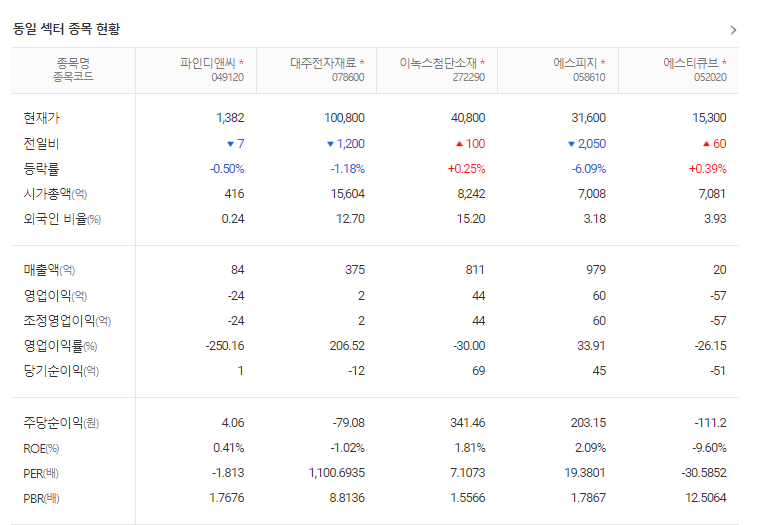Open 이녹스첨단소재 stock link
The image size is (757, 525).
click(x=438, y=63)
